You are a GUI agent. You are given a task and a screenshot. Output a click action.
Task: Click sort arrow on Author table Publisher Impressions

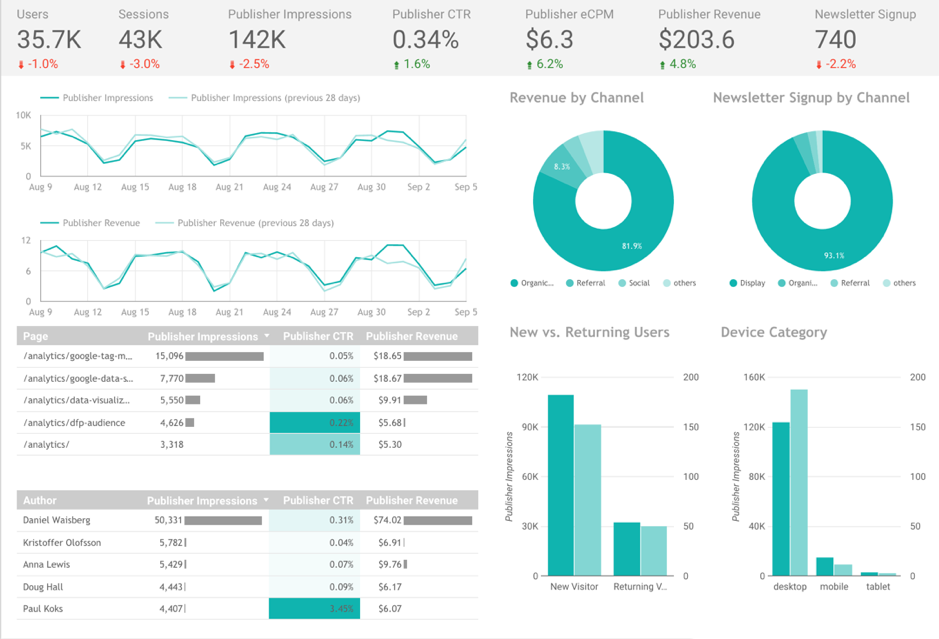(x=267, y=501)
